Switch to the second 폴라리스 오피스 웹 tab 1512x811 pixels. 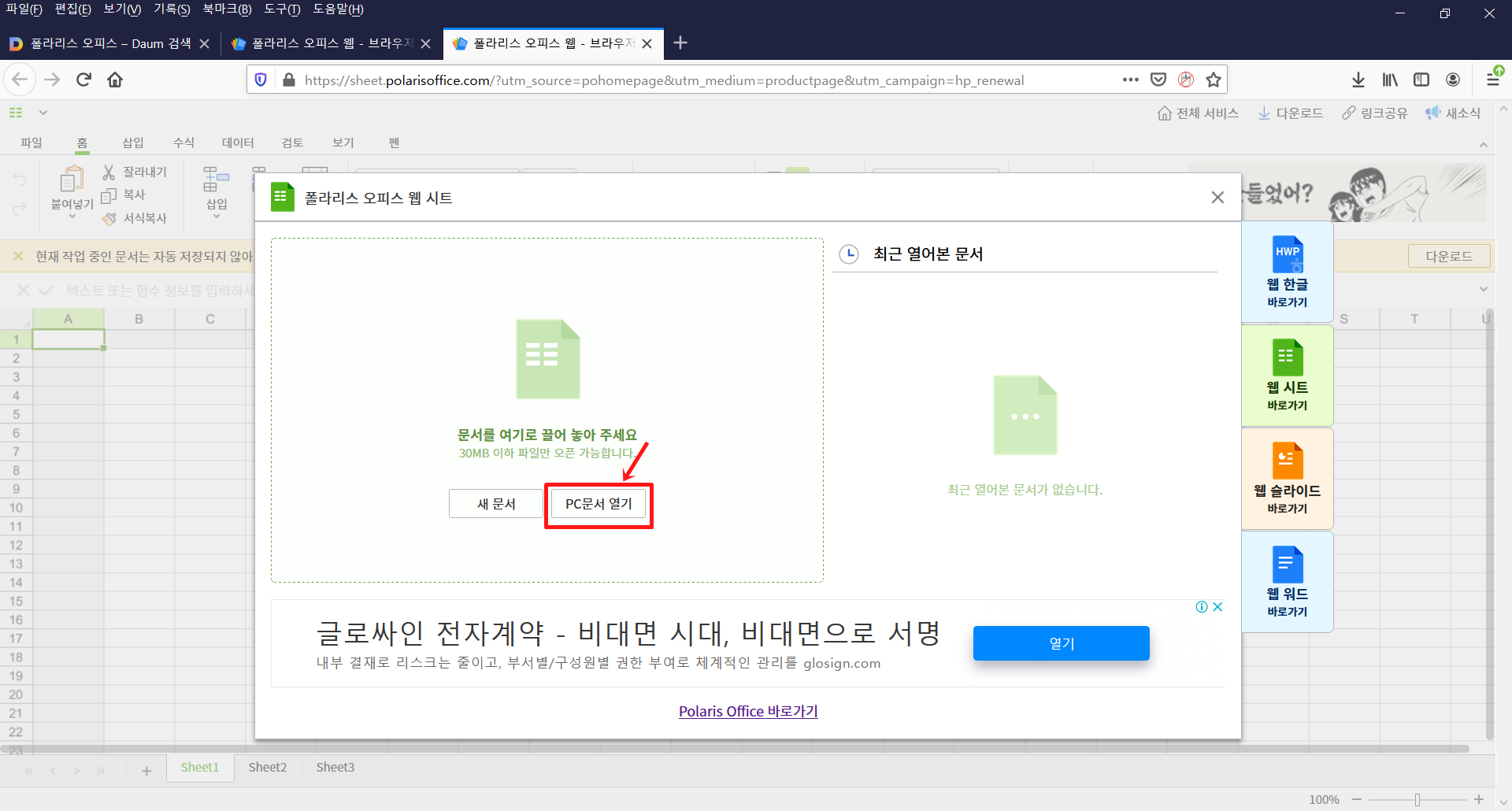332,43
